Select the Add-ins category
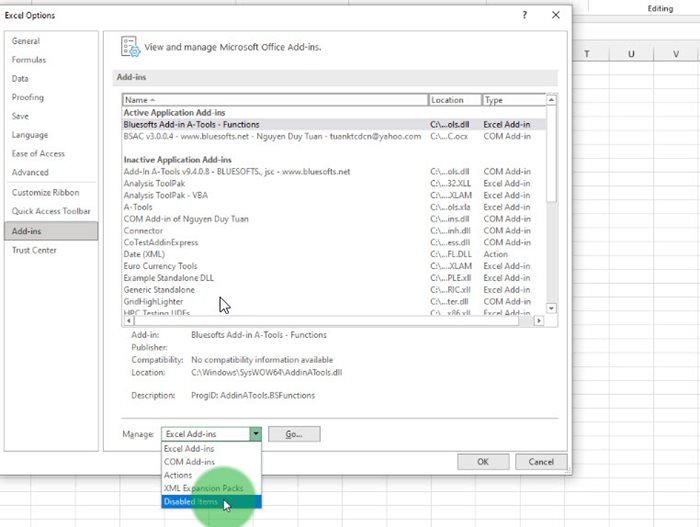Screen dimensions: 700x527 click(x=51, y=231)
